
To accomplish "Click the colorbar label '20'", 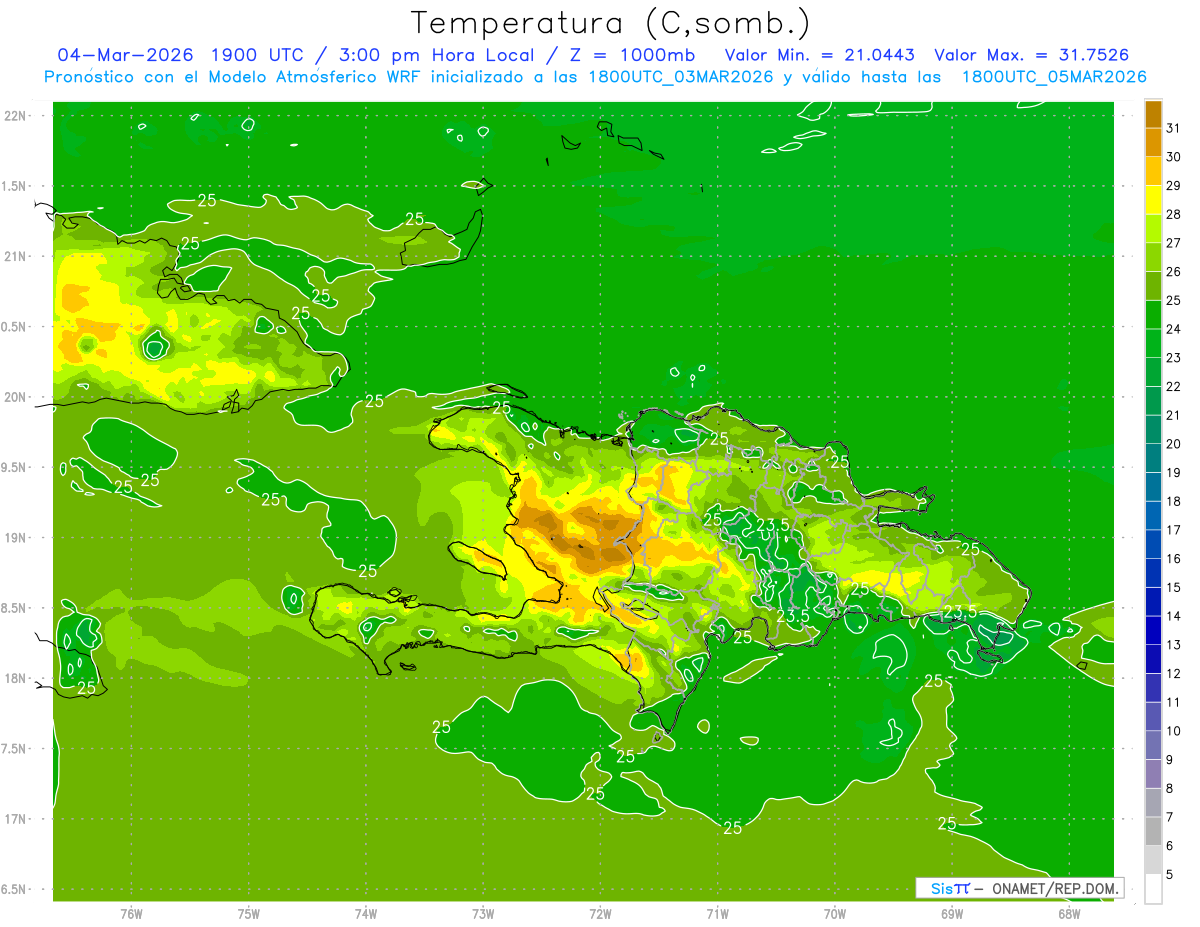I will pos(1173,444).
